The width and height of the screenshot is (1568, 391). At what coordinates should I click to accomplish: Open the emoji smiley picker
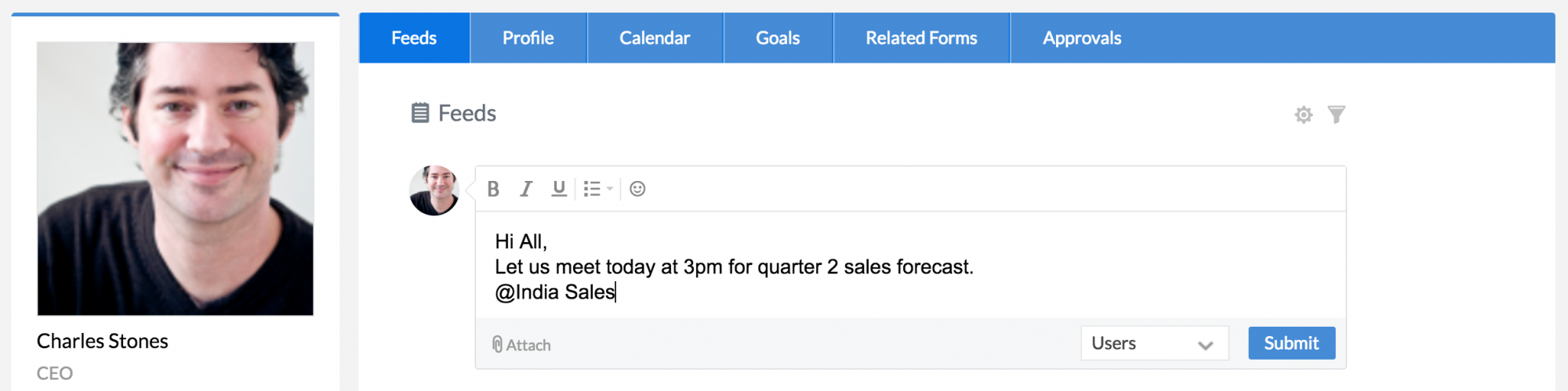637,189
